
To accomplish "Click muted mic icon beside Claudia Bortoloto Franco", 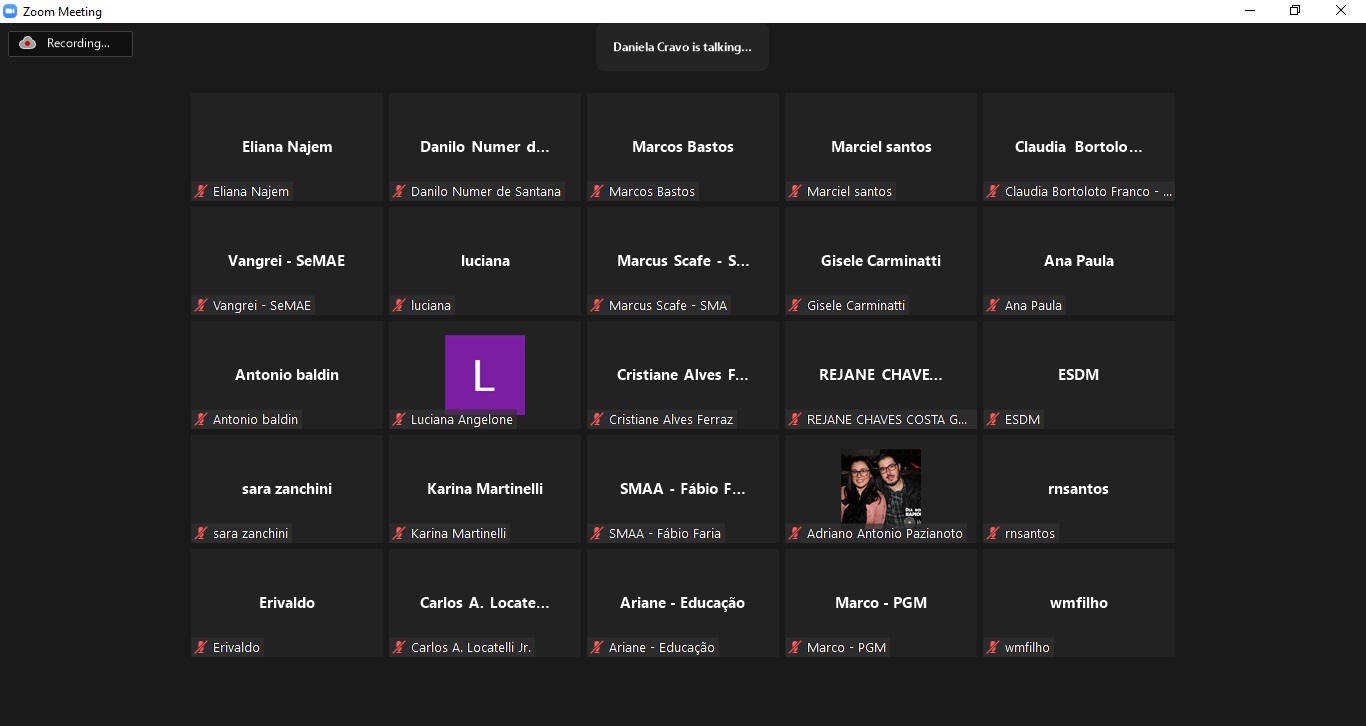I will click(x=993, y=191).
